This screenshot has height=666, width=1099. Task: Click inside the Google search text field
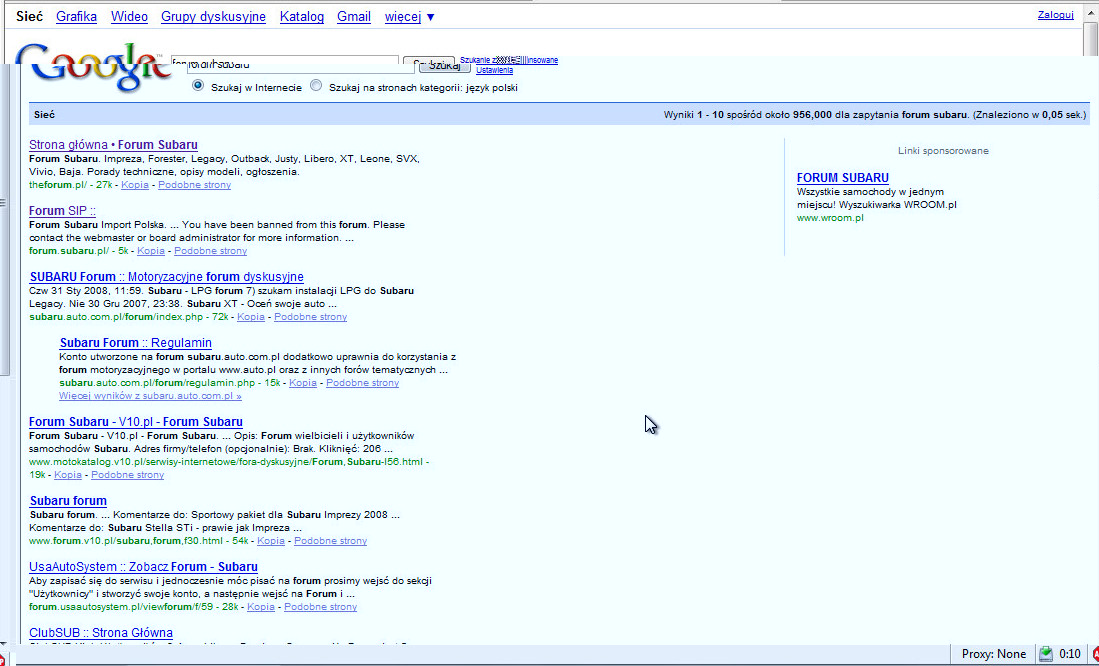tap(290, 65)
